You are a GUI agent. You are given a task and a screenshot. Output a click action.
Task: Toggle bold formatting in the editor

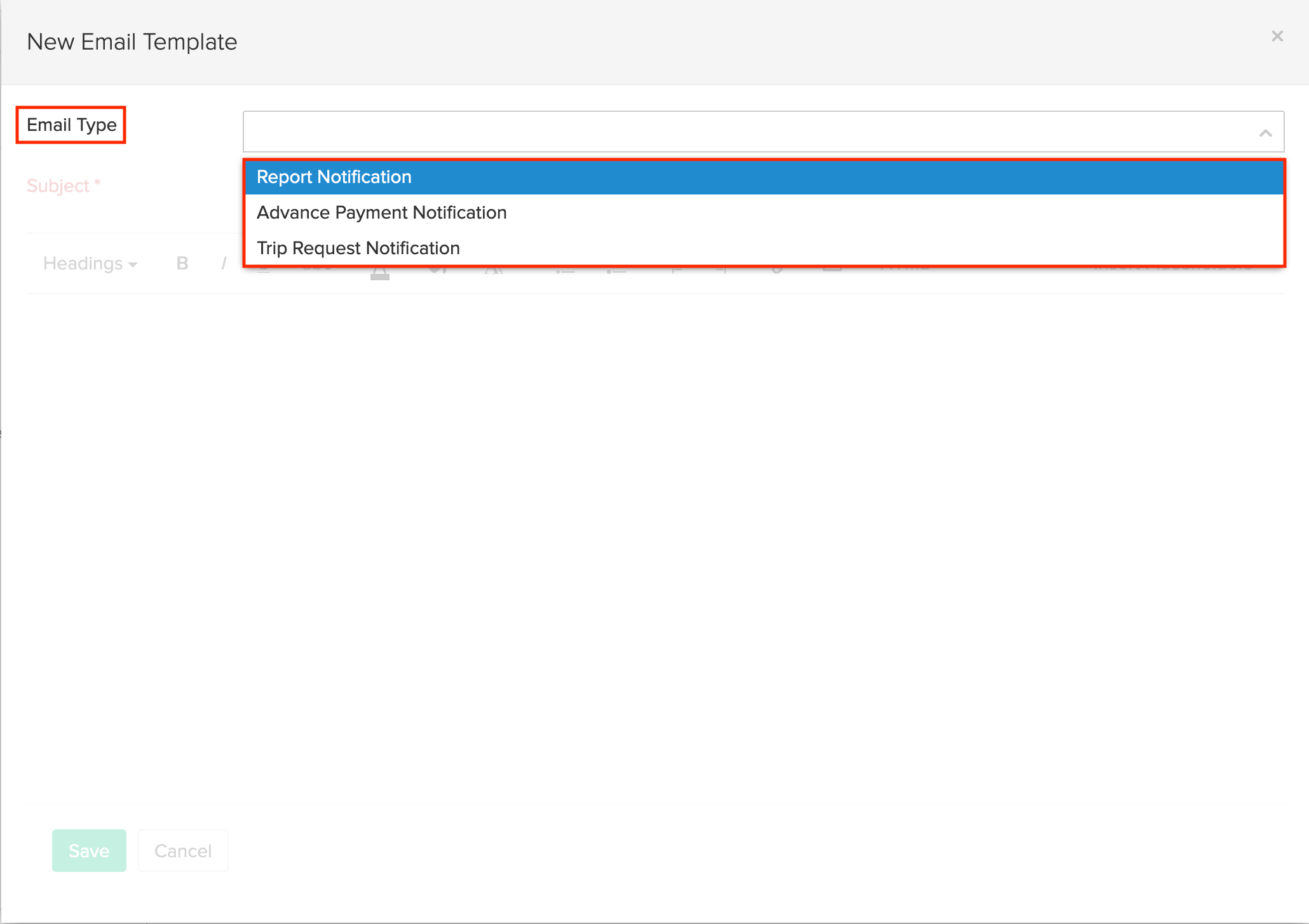pyautogui.click(x=182, y=264)
